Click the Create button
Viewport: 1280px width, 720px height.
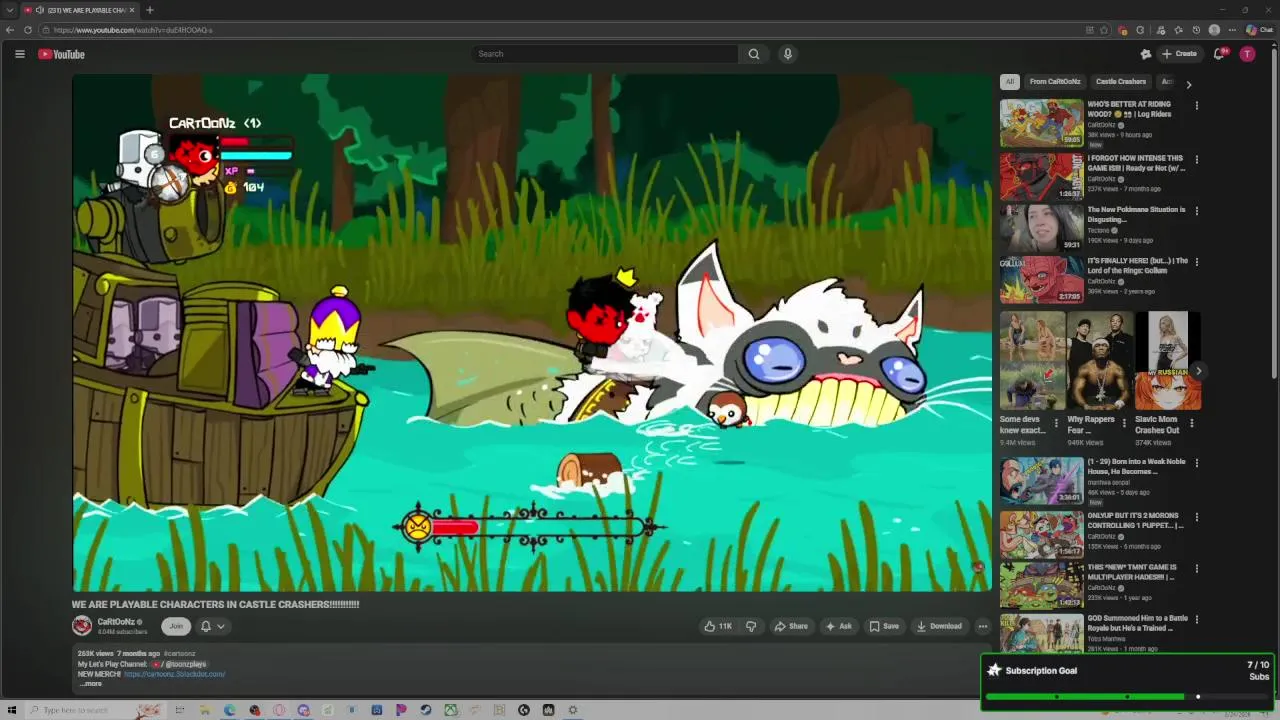(x=1180, y=54)
